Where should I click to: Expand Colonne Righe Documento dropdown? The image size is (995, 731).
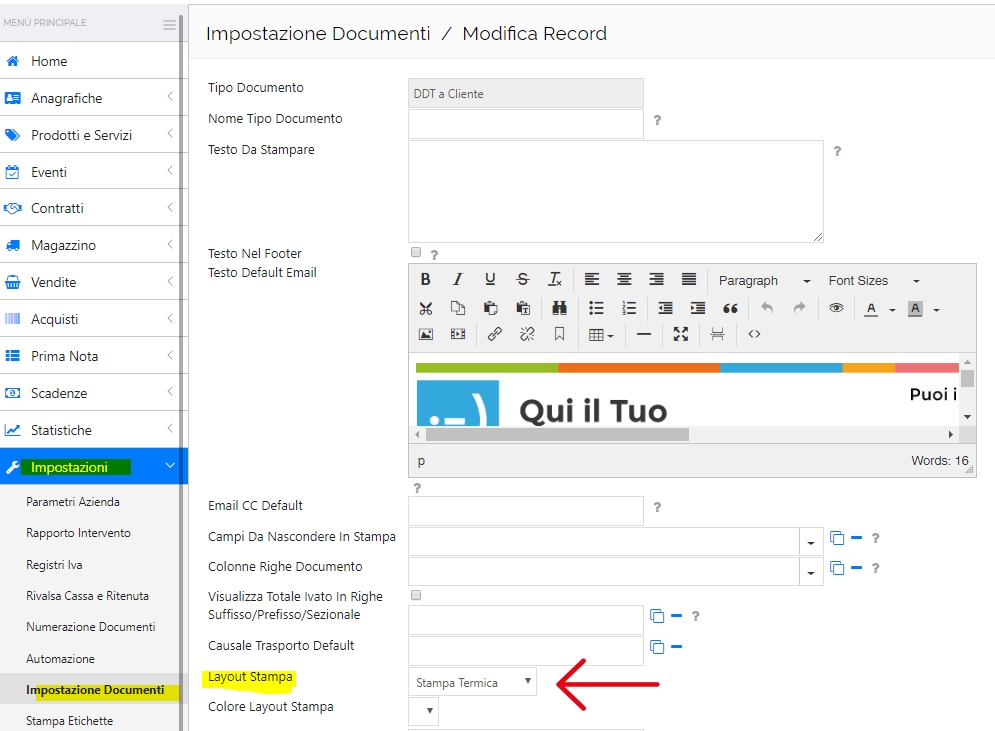pyautogui.click(x=810, y=572)
